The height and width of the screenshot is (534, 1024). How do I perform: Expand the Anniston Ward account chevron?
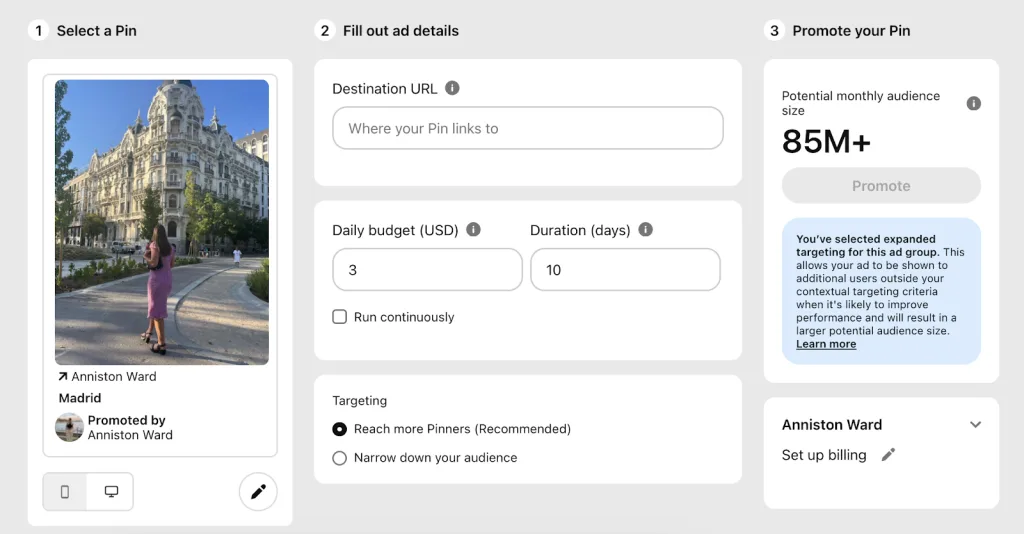point(975,424)
